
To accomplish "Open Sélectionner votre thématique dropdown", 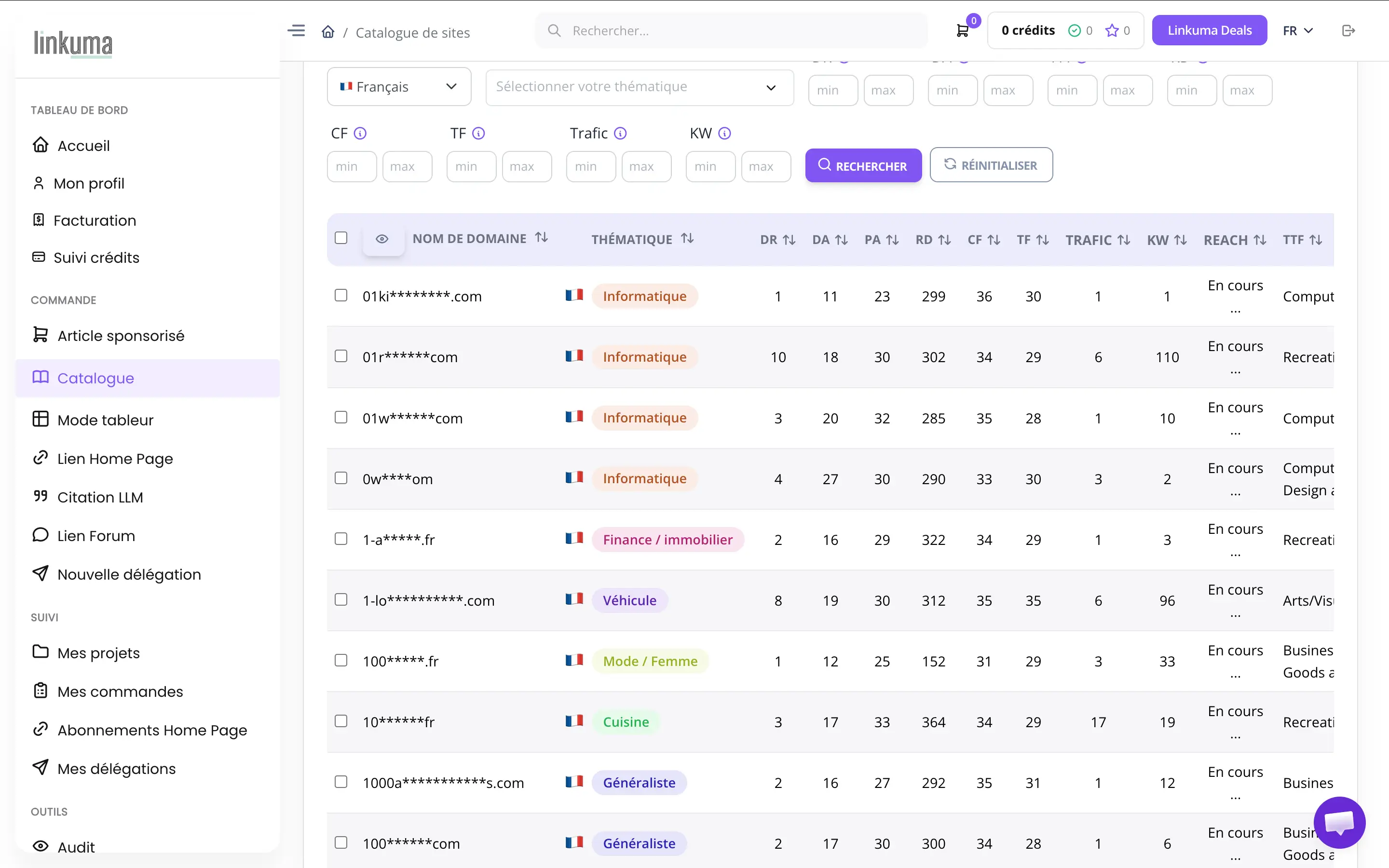I will (640, 87).
